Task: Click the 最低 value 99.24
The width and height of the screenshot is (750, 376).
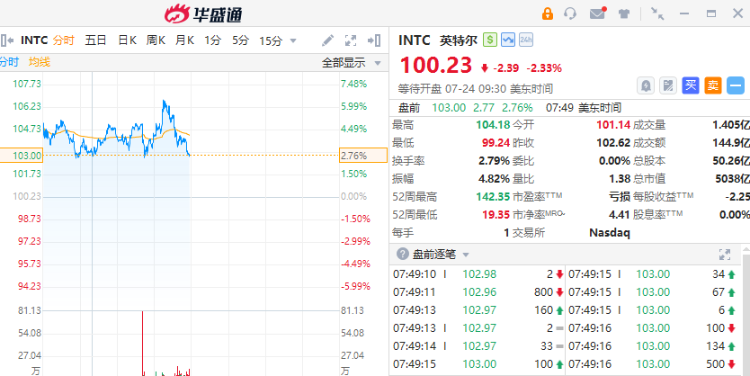Action: (x=496, y=143)
